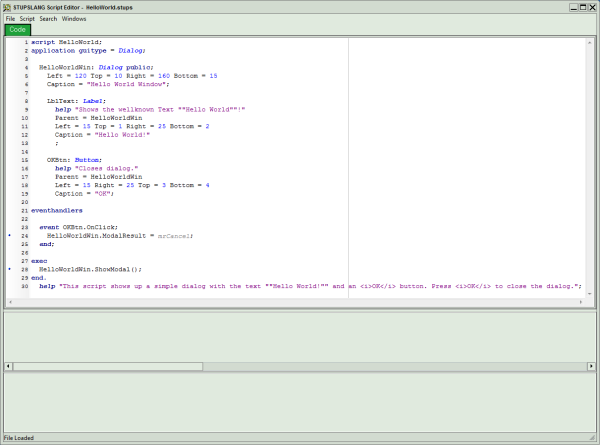Click the 'HelloWorldWin: Dialog public;' line
Screen dimensions: 600x445
96,67
